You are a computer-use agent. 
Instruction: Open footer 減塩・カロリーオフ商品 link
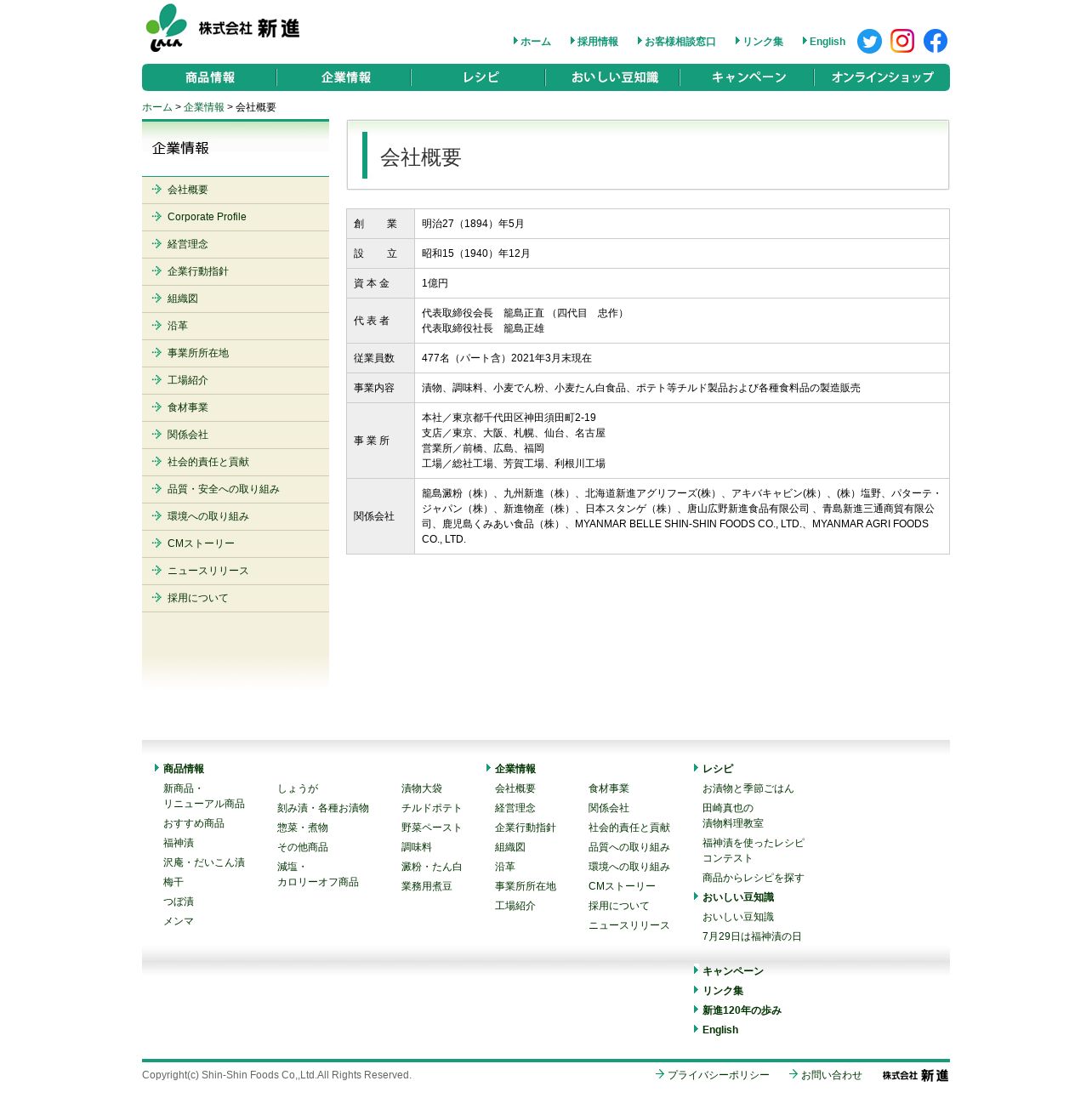click(x=318, y=874)
